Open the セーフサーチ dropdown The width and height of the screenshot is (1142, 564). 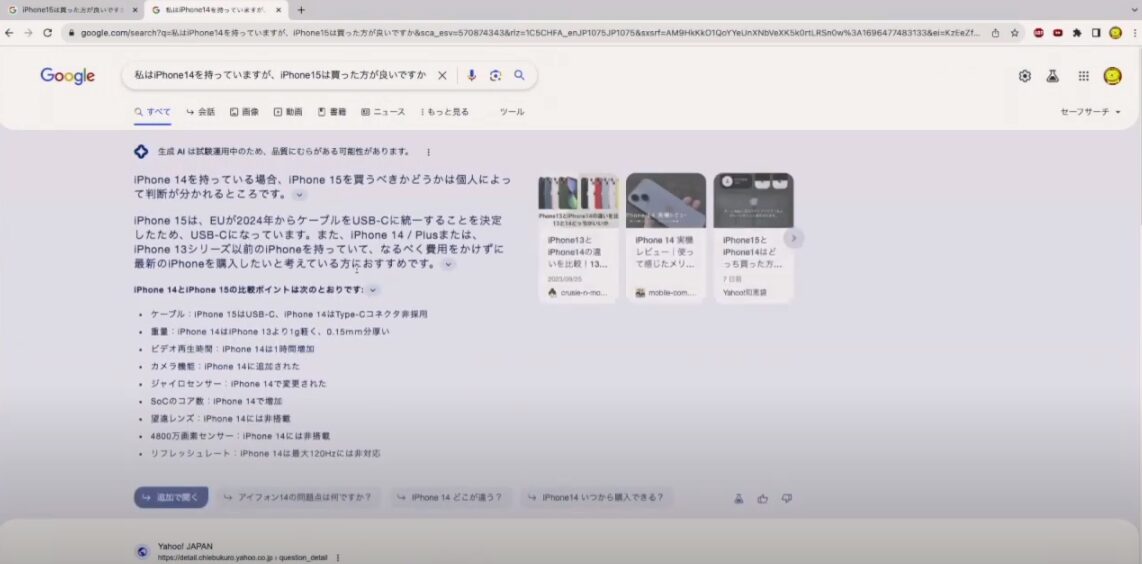(x=1090, y=112)
